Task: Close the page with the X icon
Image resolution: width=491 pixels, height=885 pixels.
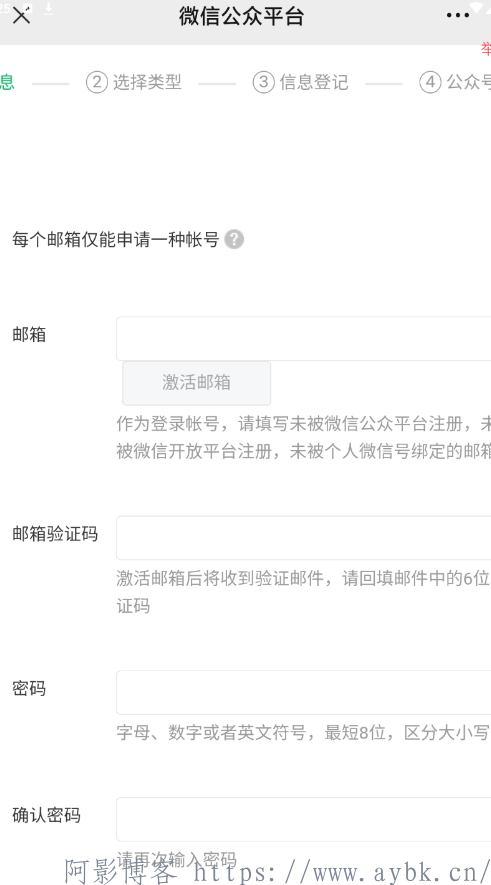Action: click(x=21, y=16)
